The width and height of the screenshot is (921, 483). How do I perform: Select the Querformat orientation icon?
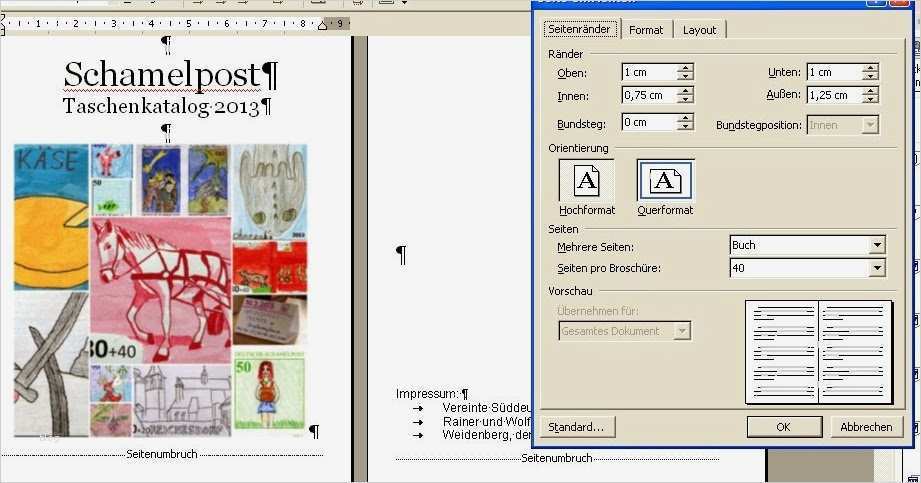pos(665,180)
